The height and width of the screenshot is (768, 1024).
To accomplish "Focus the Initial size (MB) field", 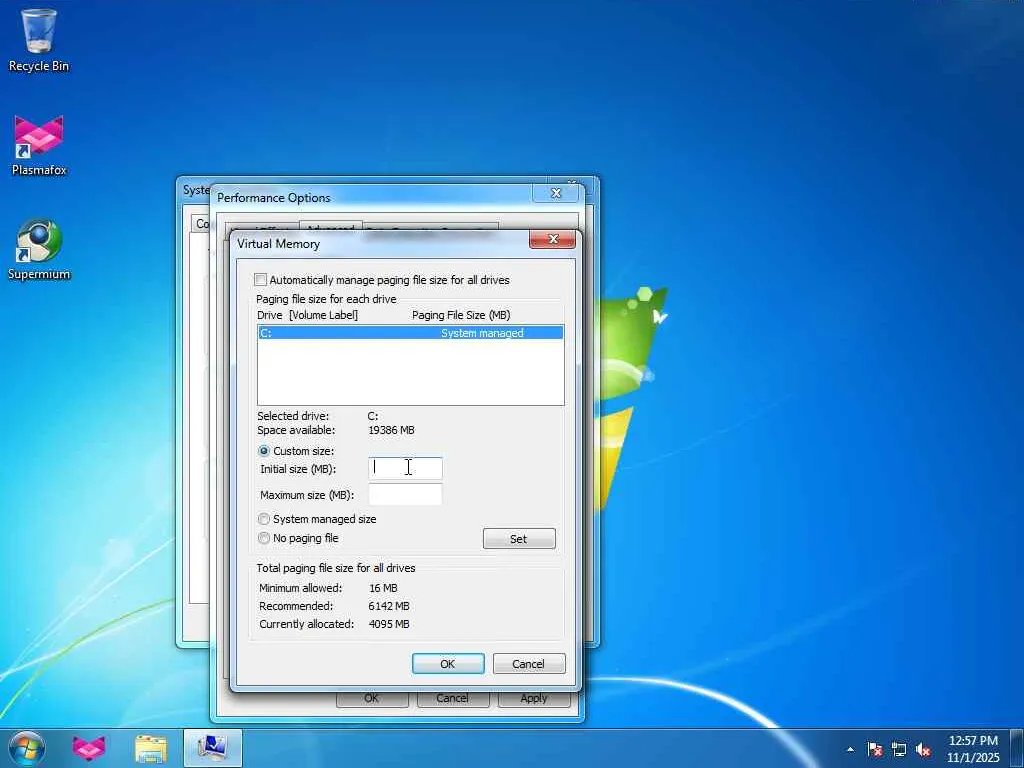I will coord(406,468).
